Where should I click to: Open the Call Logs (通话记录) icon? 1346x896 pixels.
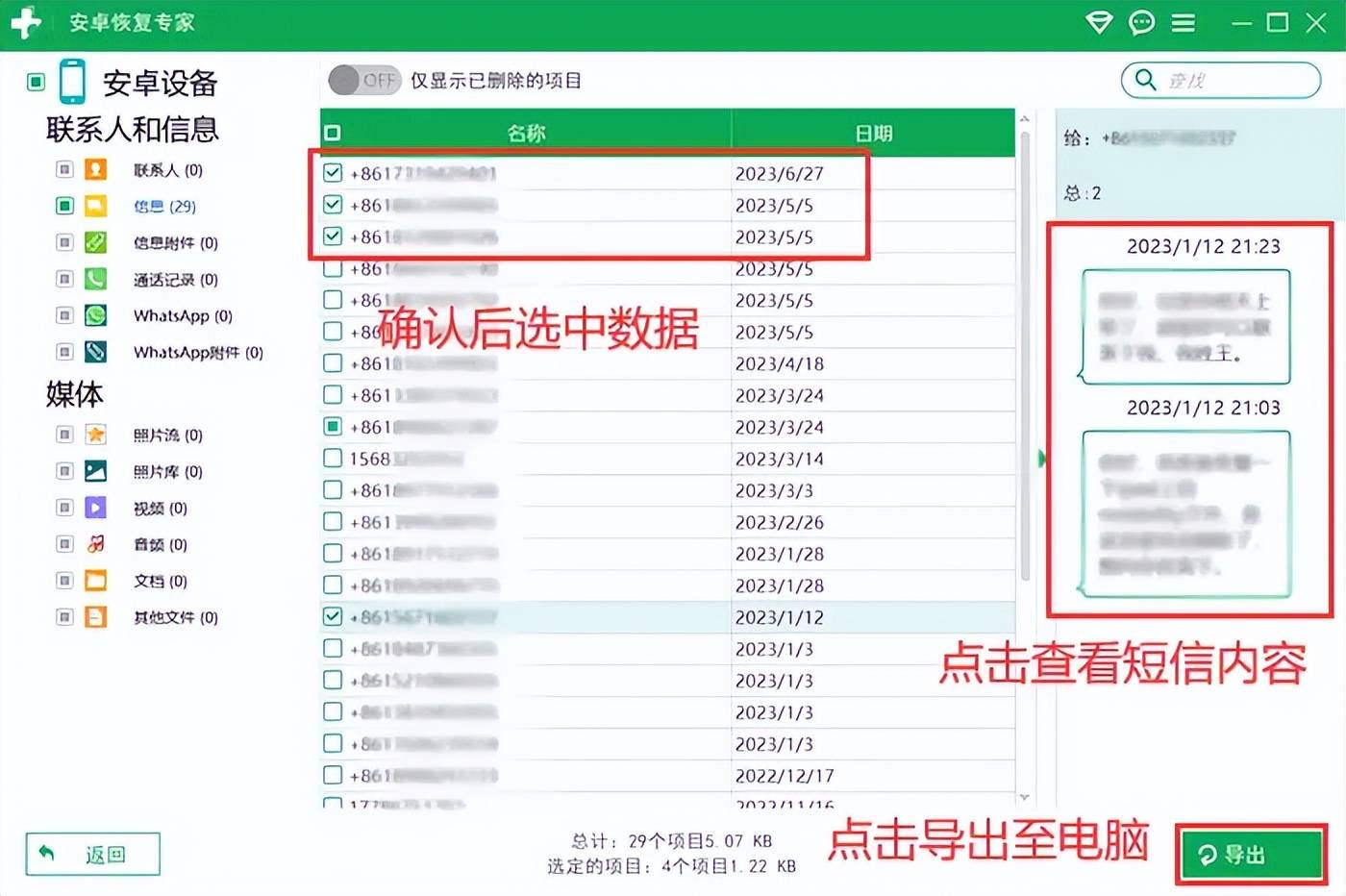click(95, 279)
